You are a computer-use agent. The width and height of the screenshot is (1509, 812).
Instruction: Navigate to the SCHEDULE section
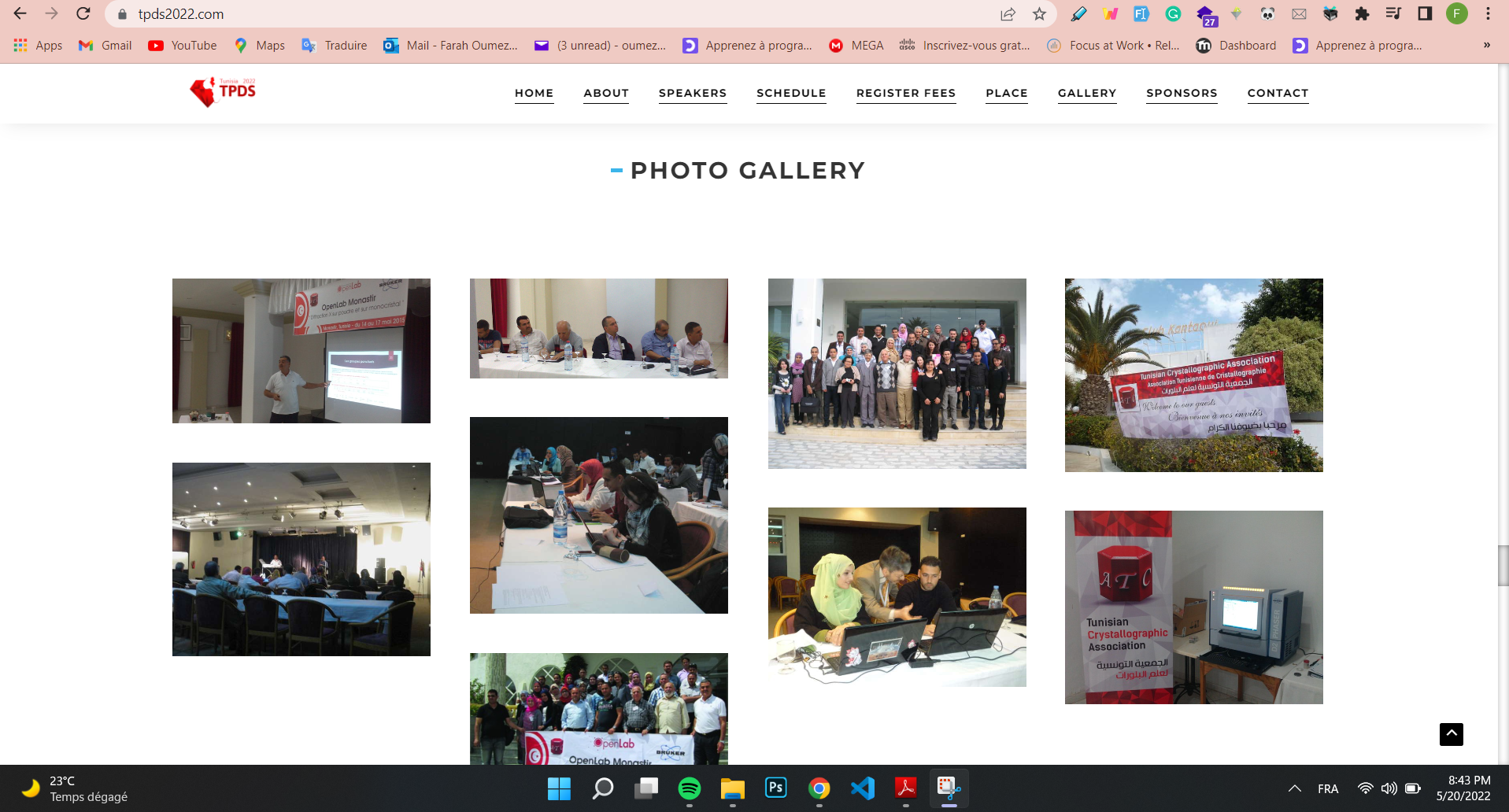coord(791,93)
